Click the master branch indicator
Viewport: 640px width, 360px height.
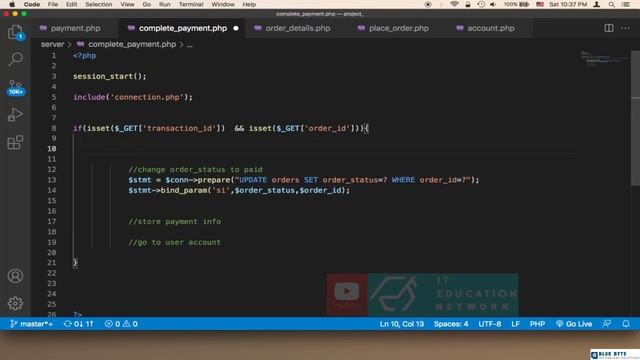31,324
